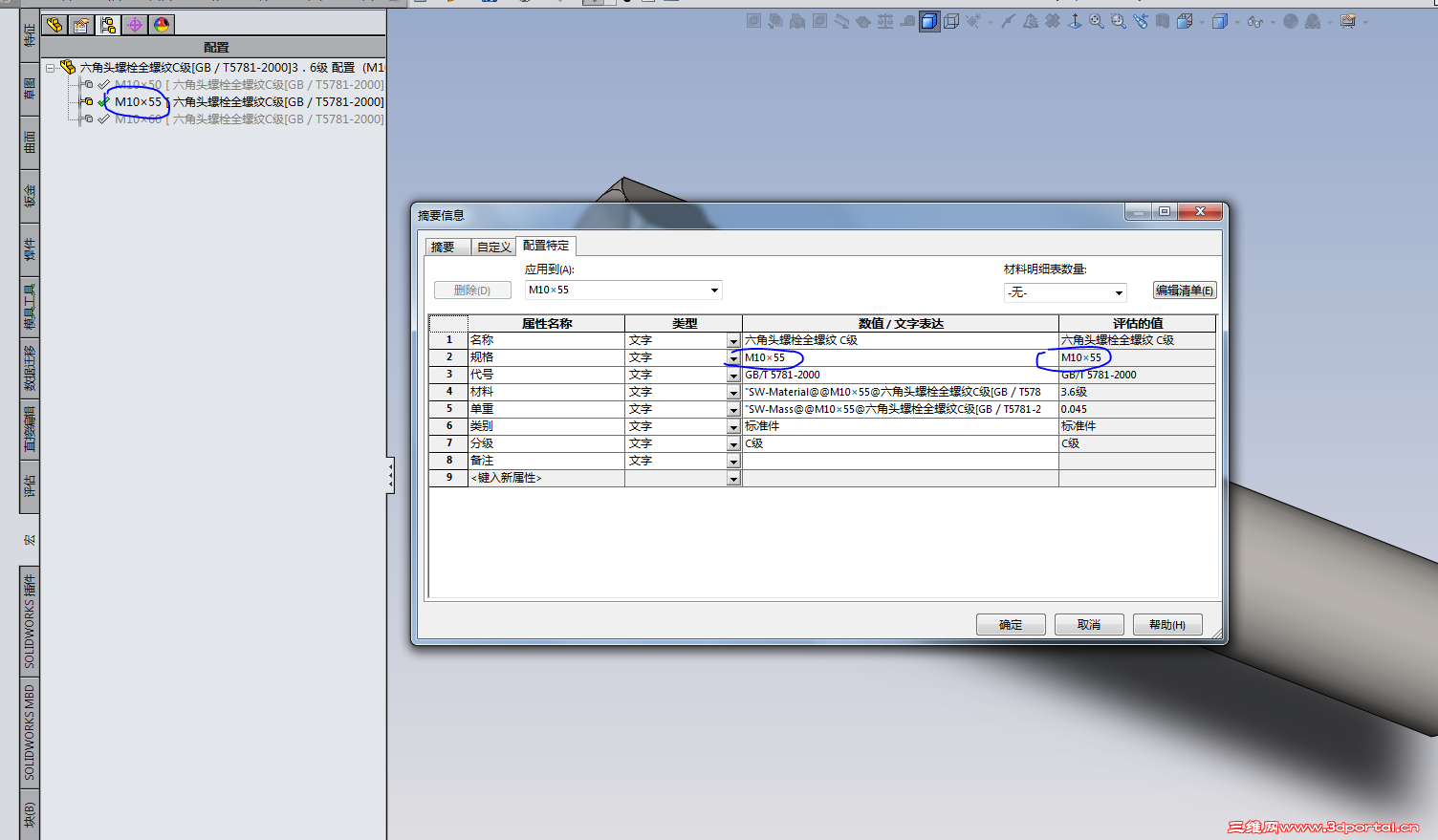Open View Settings dropdown arrow
The height and width of the screenshot is (840, 1438).
pos(1365,22)
